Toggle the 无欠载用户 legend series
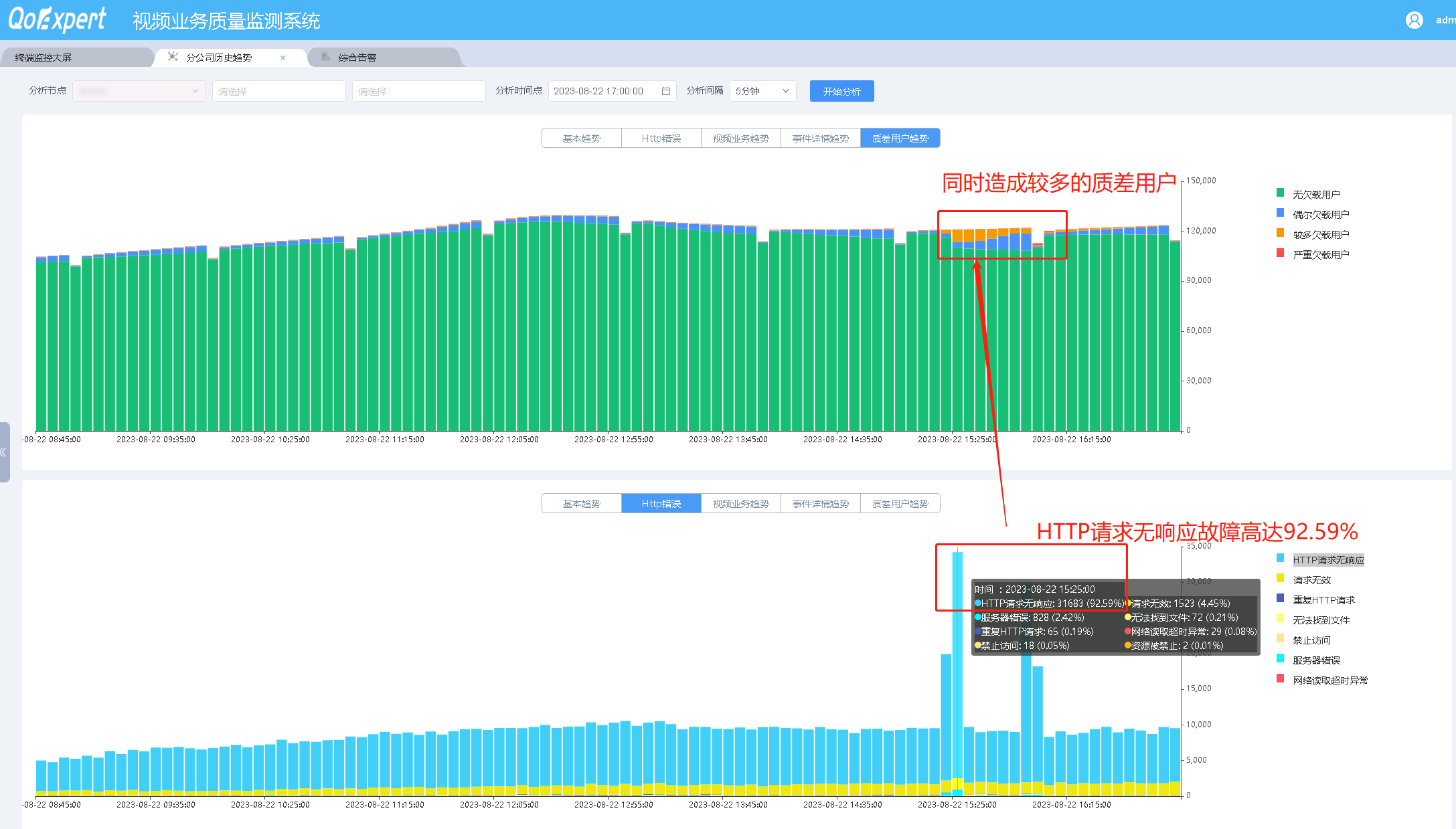1456x829 pixels. point(1315,194)
